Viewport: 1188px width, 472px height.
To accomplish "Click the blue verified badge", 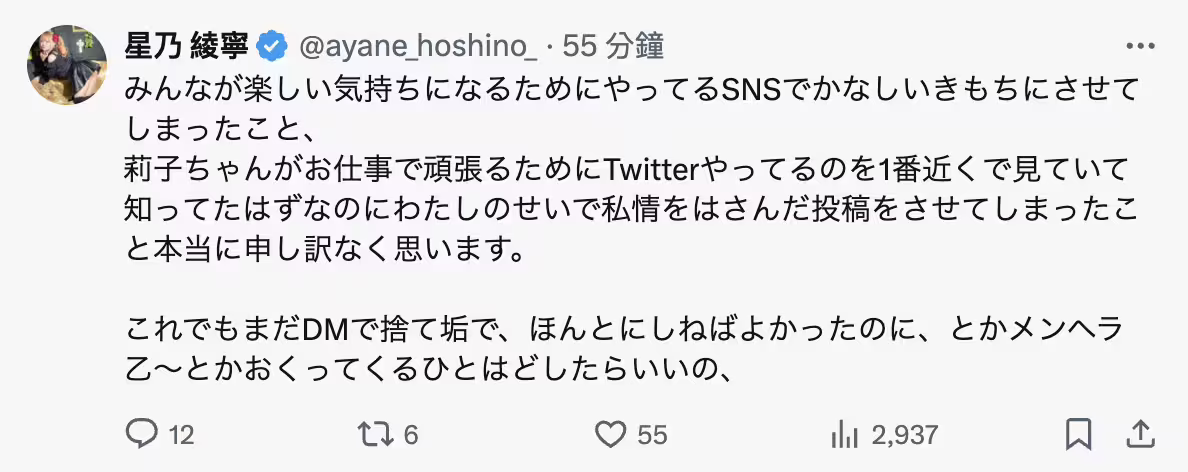I will 272,46.
